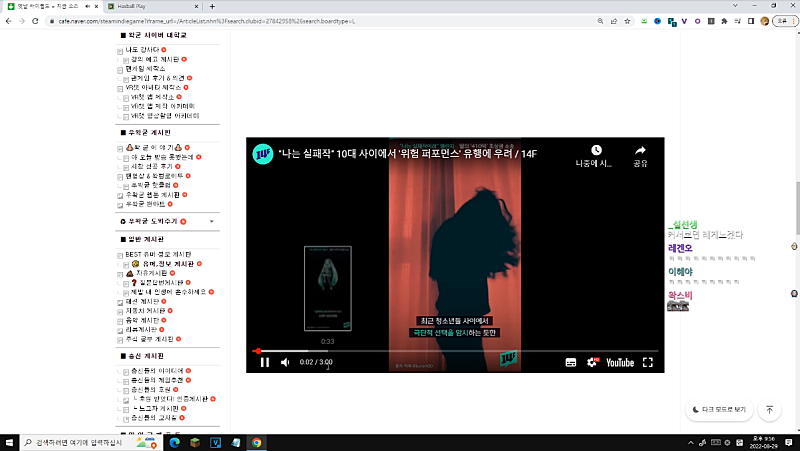
Task: Click the purple circle extension icon
Action: coord(697,21)
